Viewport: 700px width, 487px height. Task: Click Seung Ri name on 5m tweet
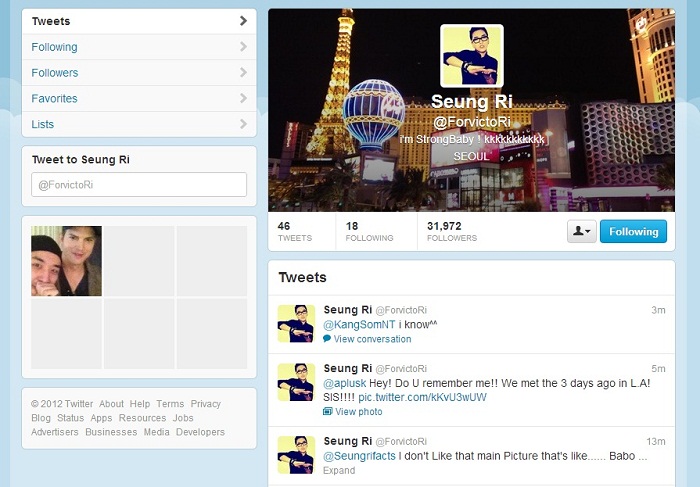click(348, 368)
